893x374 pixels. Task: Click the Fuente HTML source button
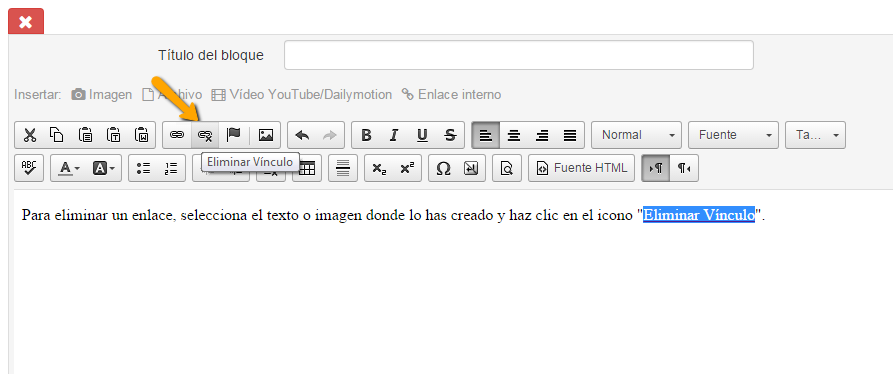tap(581, 168)
